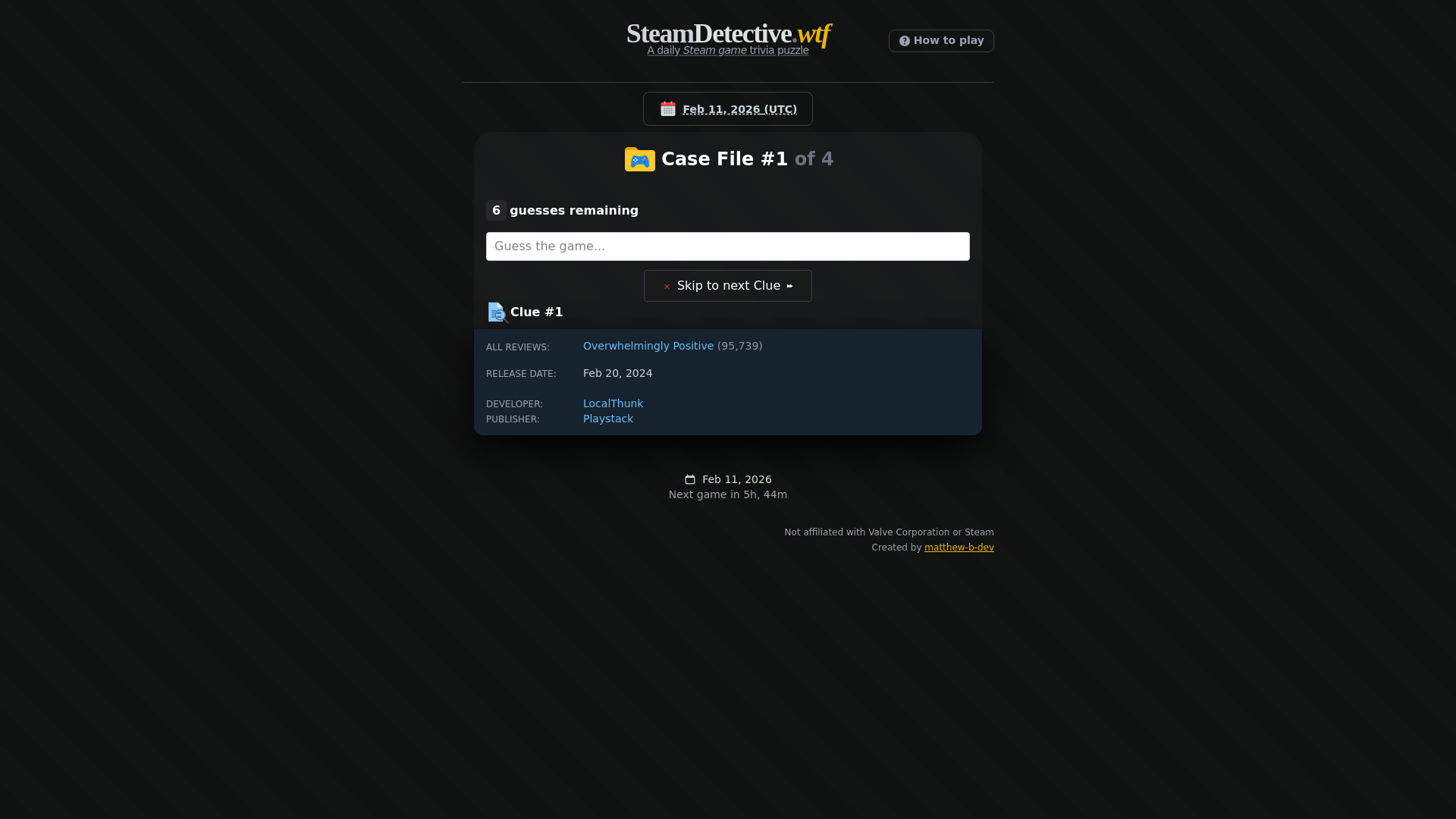Click the DEVELOPER label
Screen dimensions: 1456x819
pos(514,404)
